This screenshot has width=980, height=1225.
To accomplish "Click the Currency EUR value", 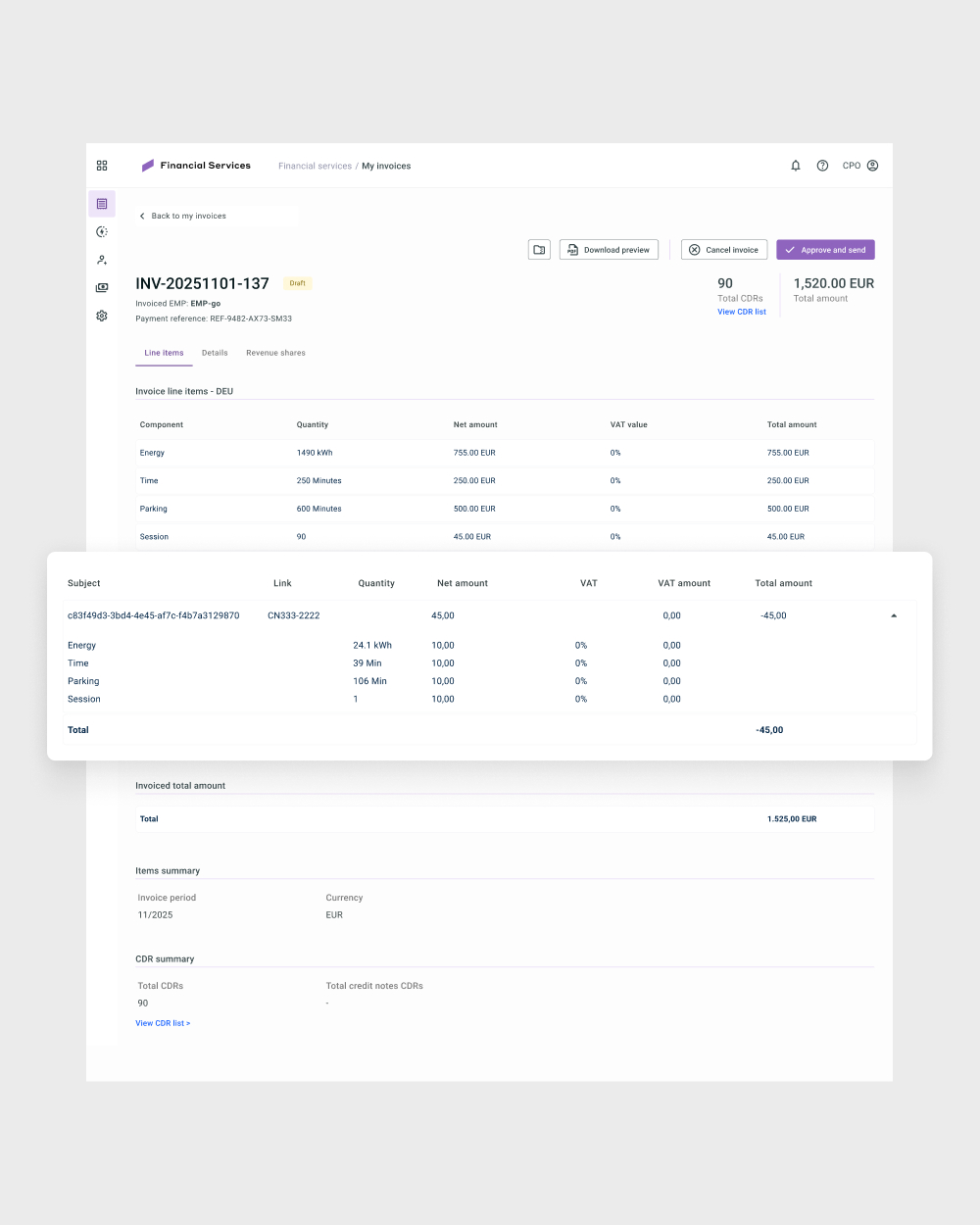I will click(x=334, y=915).
